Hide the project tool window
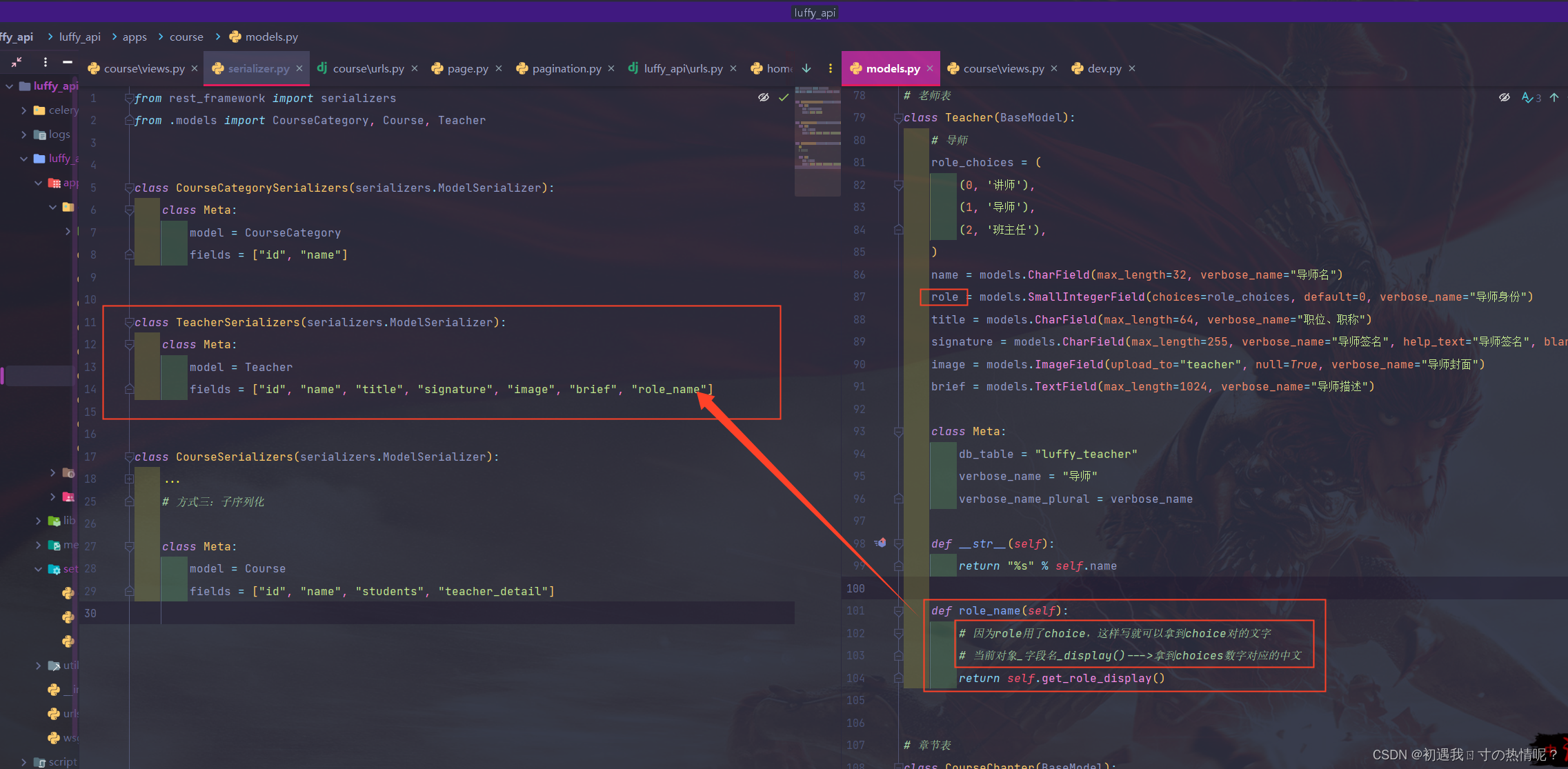 pos(67,61)
